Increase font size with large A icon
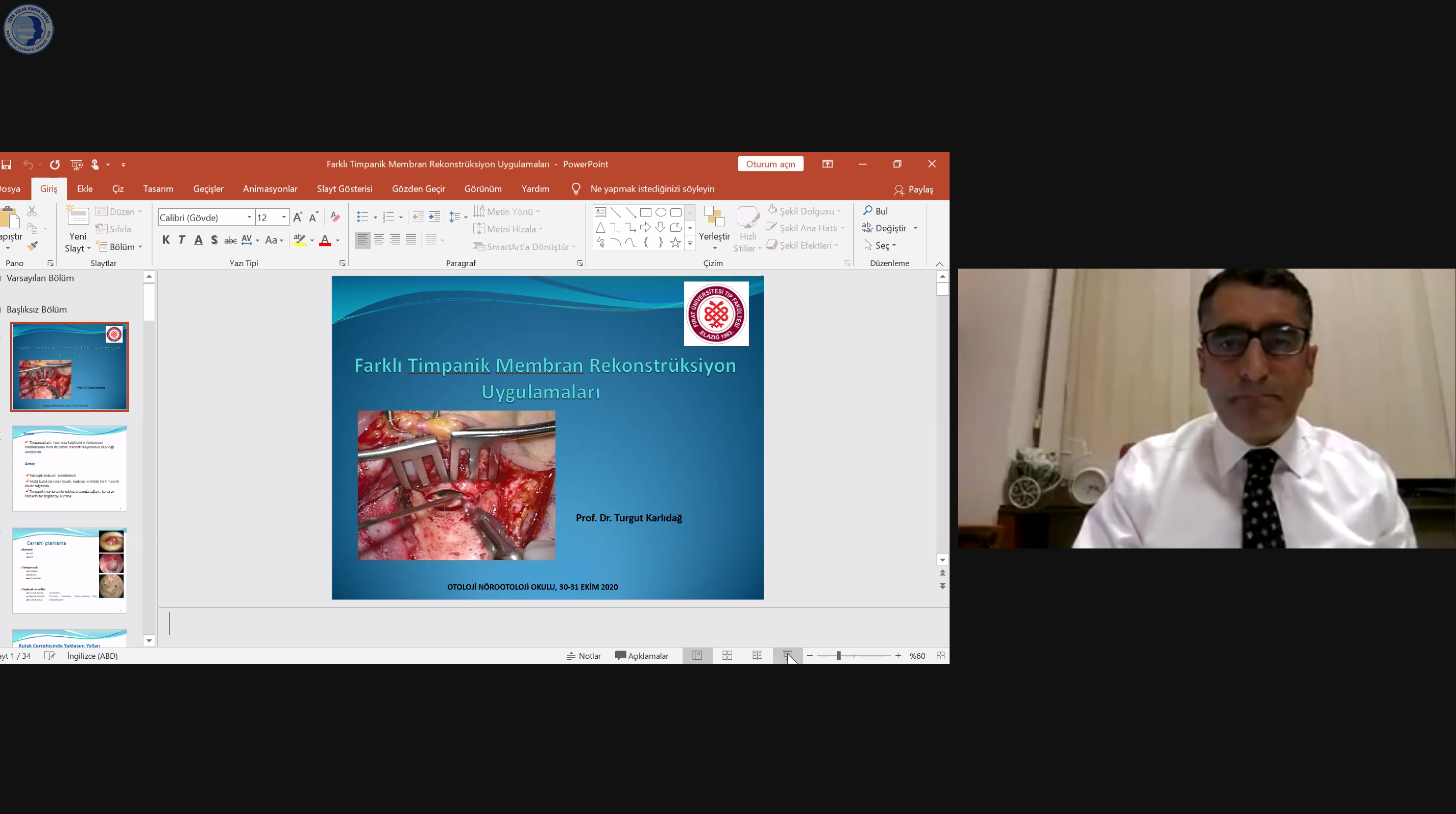The width and height of the screenshot is (1456, 814). 298,217
